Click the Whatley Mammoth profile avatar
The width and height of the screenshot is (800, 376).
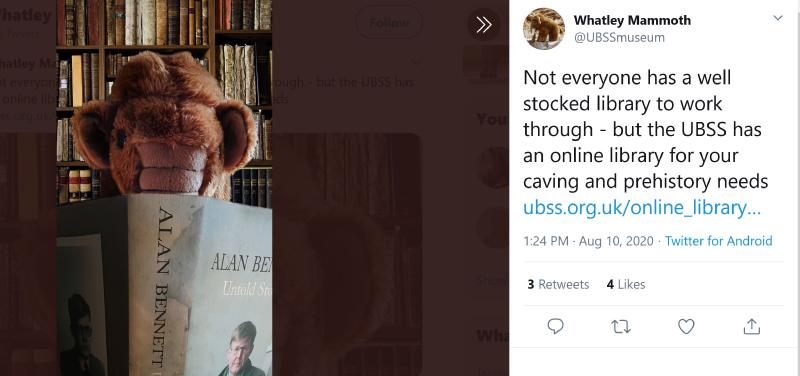point(543,29)
